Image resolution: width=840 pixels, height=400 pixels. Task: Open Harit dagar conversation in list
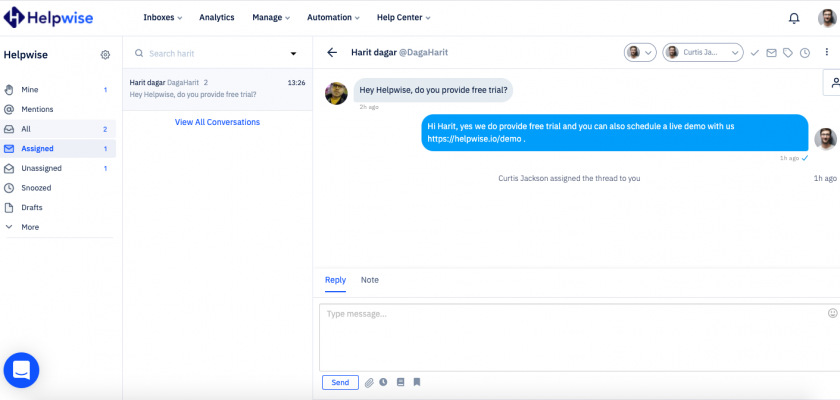[x=218, y=89]
